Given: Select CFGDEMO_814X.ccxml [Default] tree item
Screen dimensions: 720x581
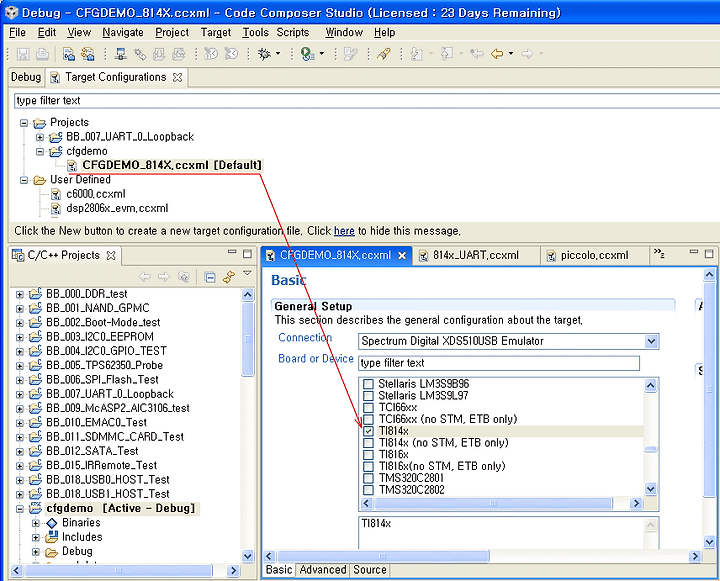Looking at the screenshot, I should [172, 165].
